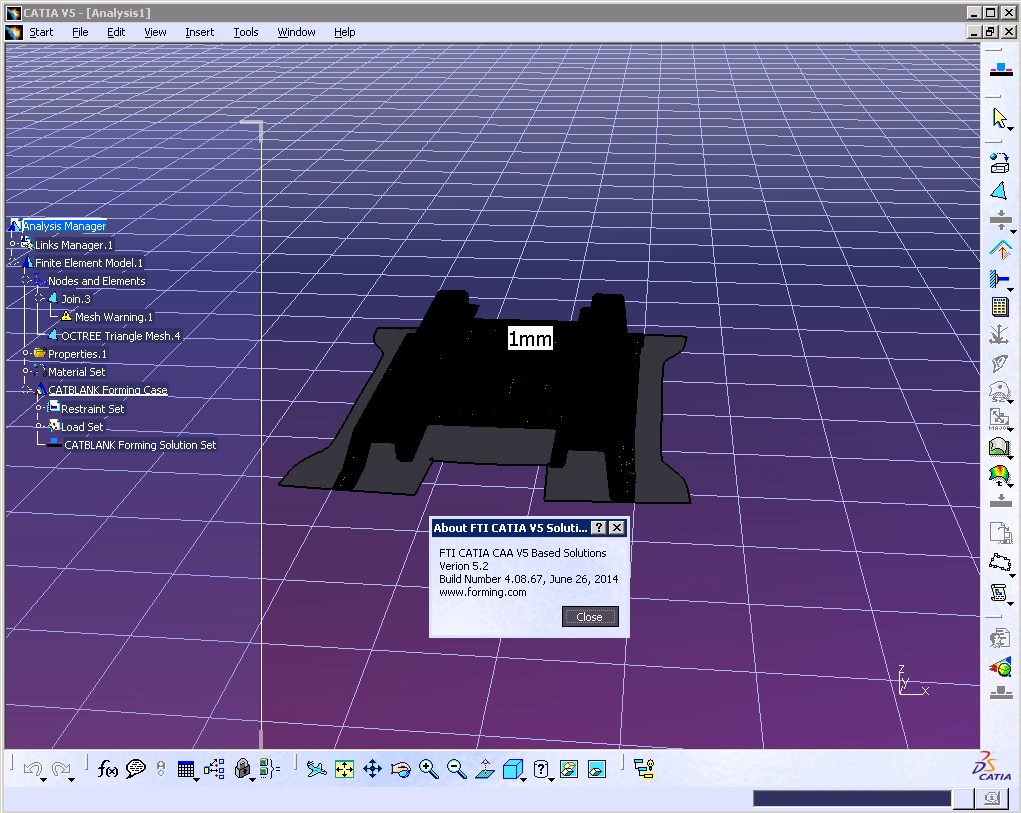This screenshot has width=1021, height=813.
Task: Click the Zoom In magnifier
Action: 428,769
